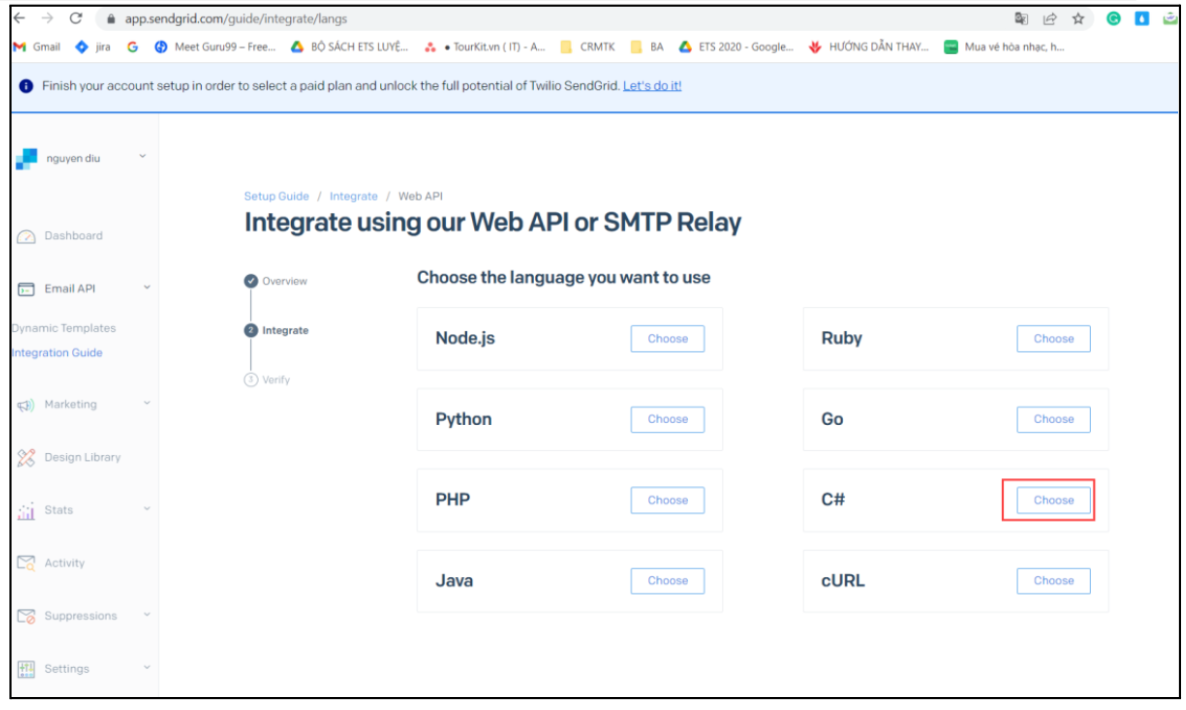Click the browser back arrow
This screenshot has height=710, width=1186.
20,18
